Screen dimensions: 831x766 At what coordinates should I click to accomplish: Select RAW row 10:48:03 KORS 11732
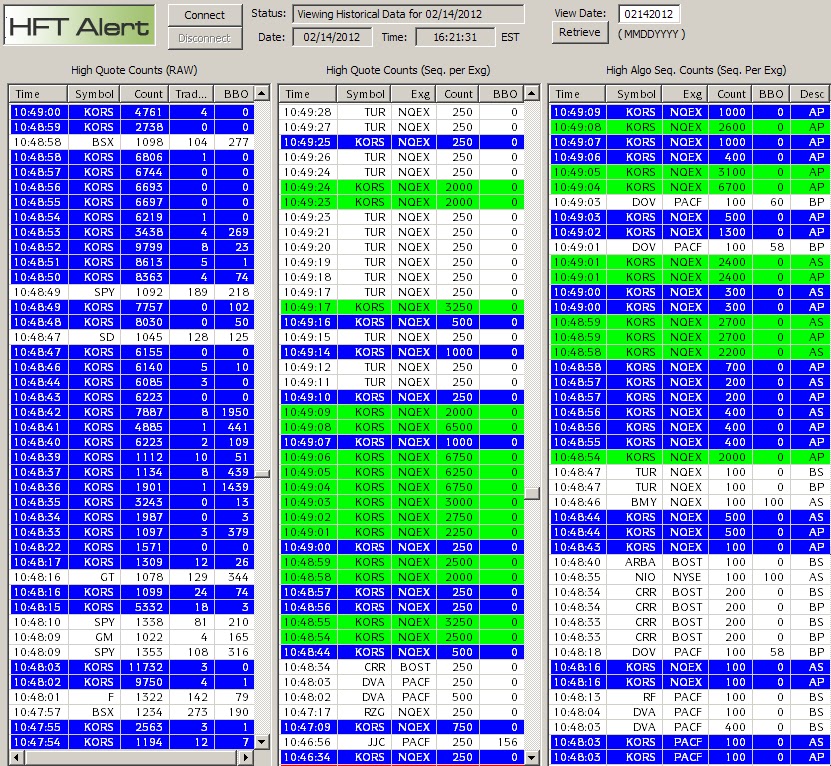pyautogui.click(x=132, y=667)
